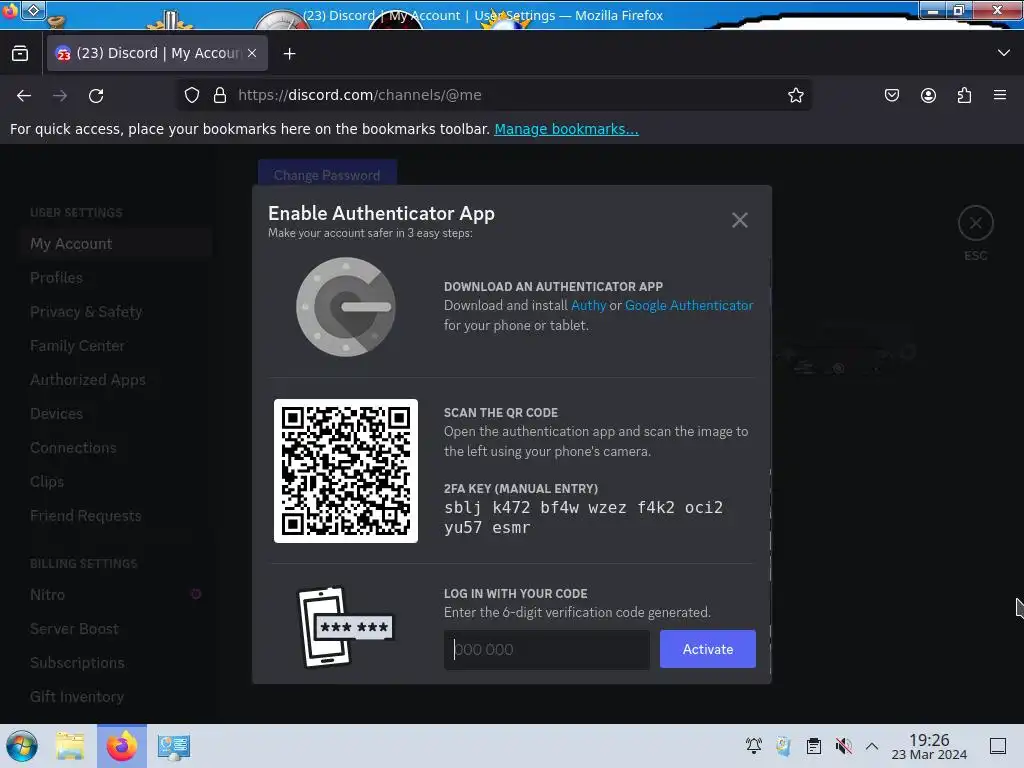Close the Enable Authenticator App dialog

click(x=739, y=220)
